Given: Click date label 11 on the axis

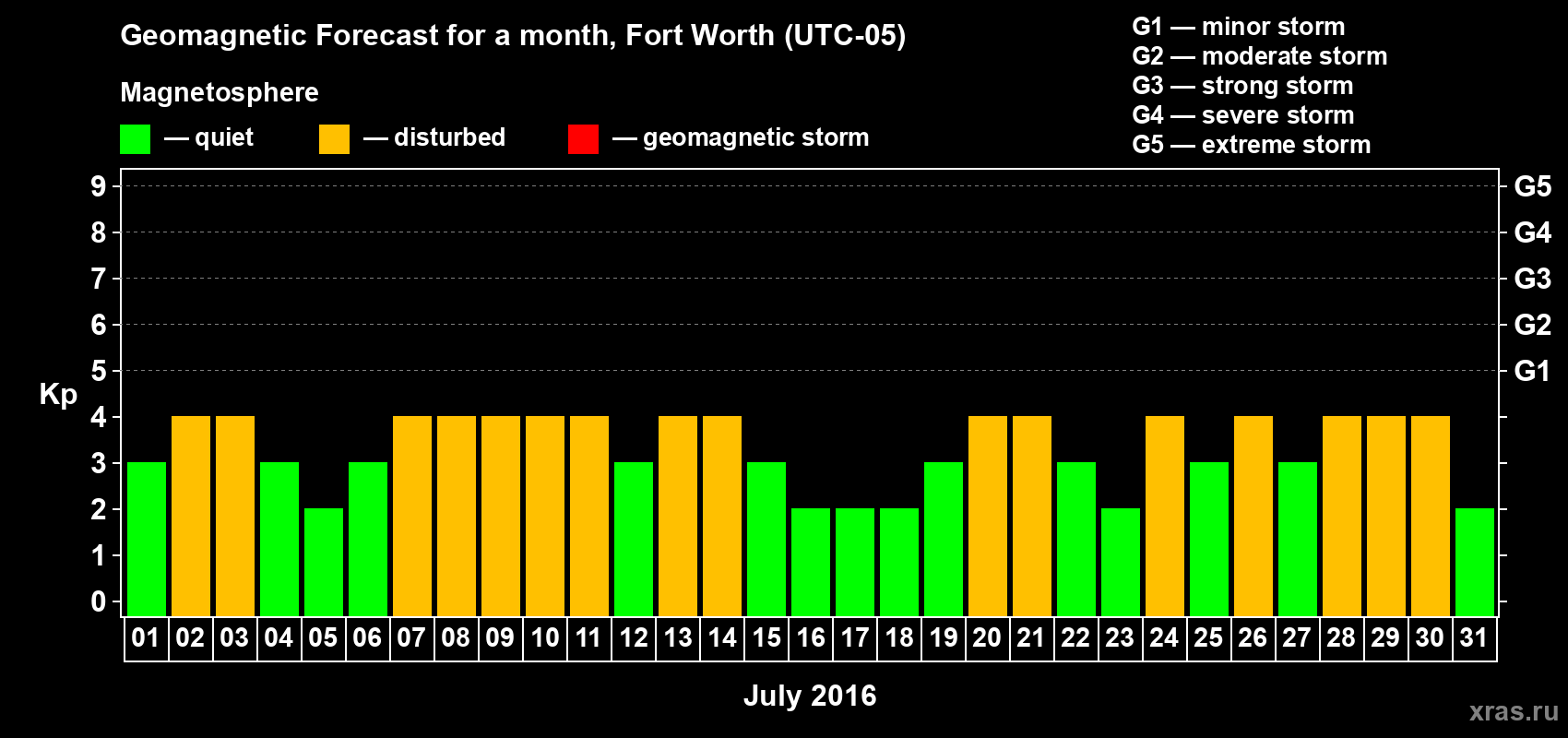Looking at the screenshot, I should 588,638.
